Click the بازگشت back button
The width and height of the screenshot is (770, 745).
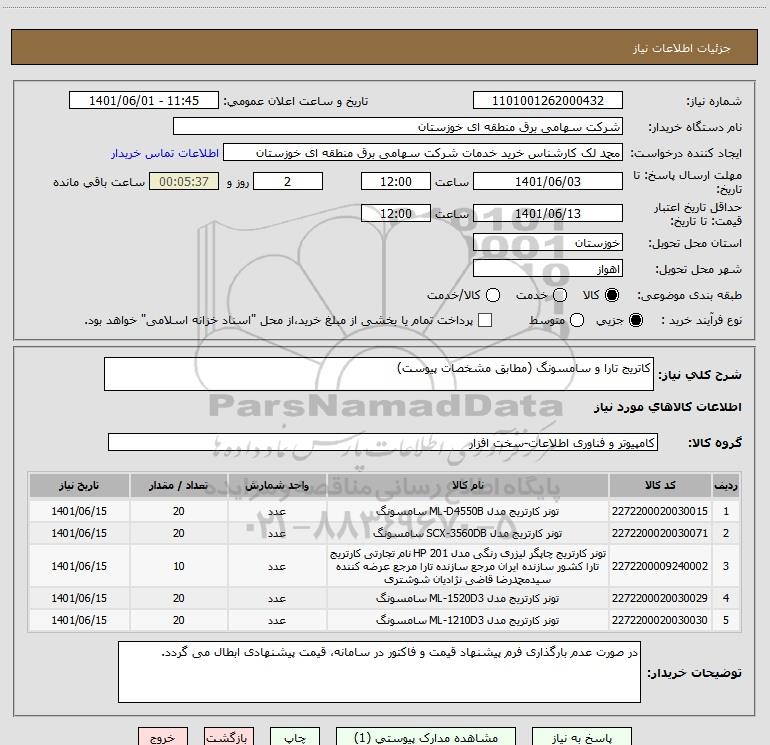(x=229, y=738)
